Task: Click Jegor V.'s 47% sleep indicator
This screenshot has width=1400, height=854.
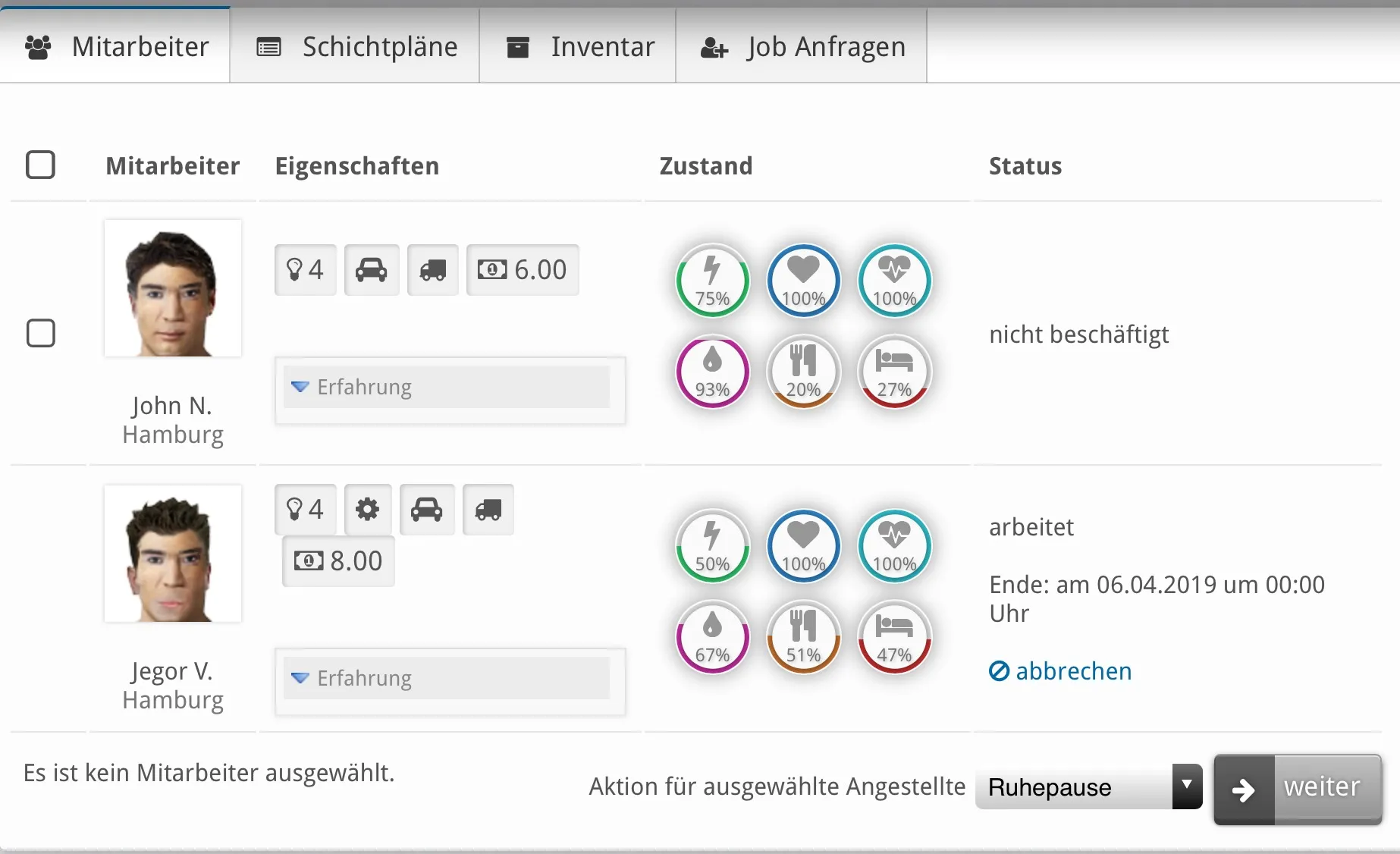Action: pos(894,637)
